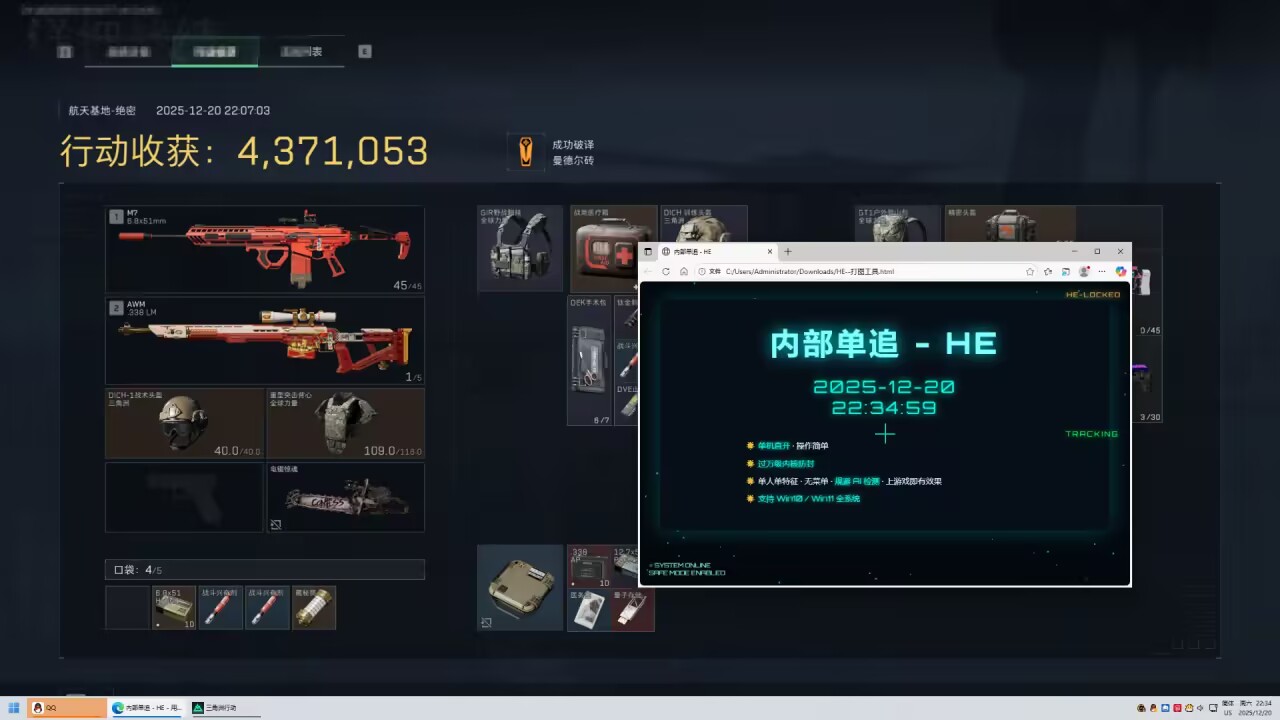The image size is (1280, 720).
Task: Switch to the rightmost game tab ending in 列表
Action: pyautogui.click(x=302, y=51)
